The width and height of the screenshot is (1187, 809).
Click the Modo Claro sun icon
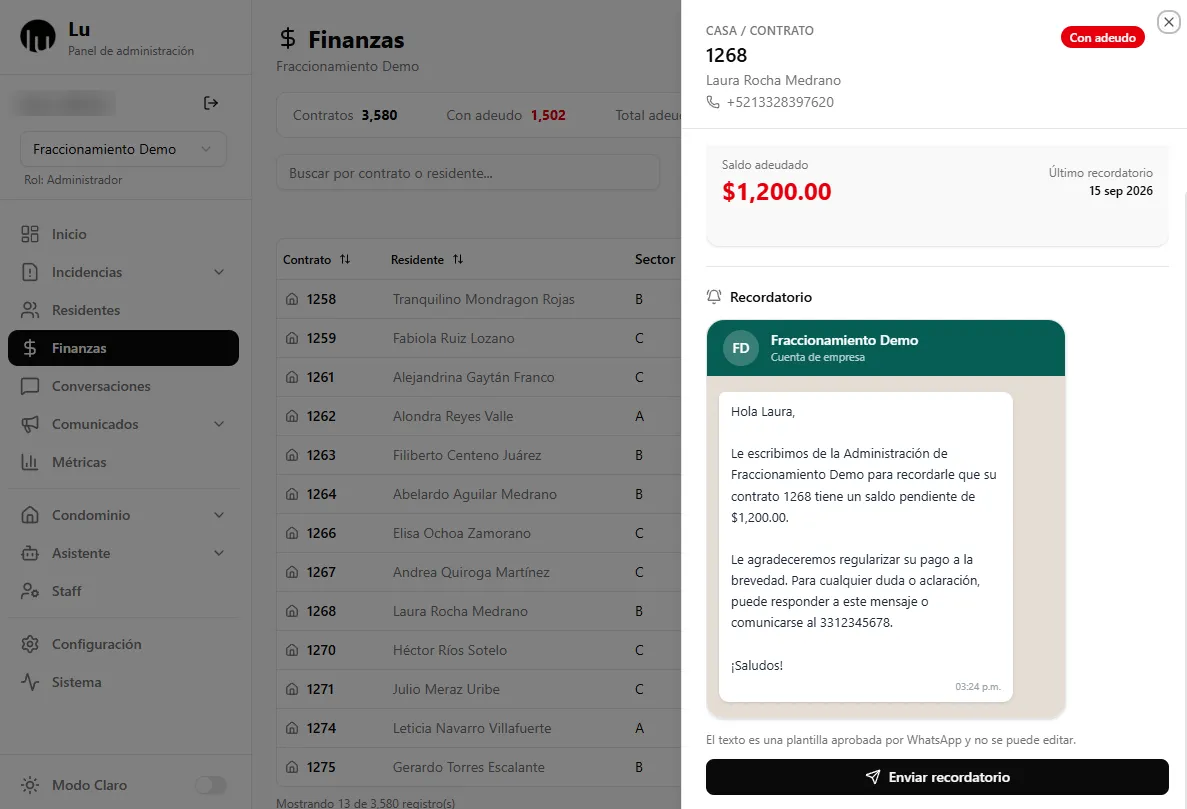[30, 785]
